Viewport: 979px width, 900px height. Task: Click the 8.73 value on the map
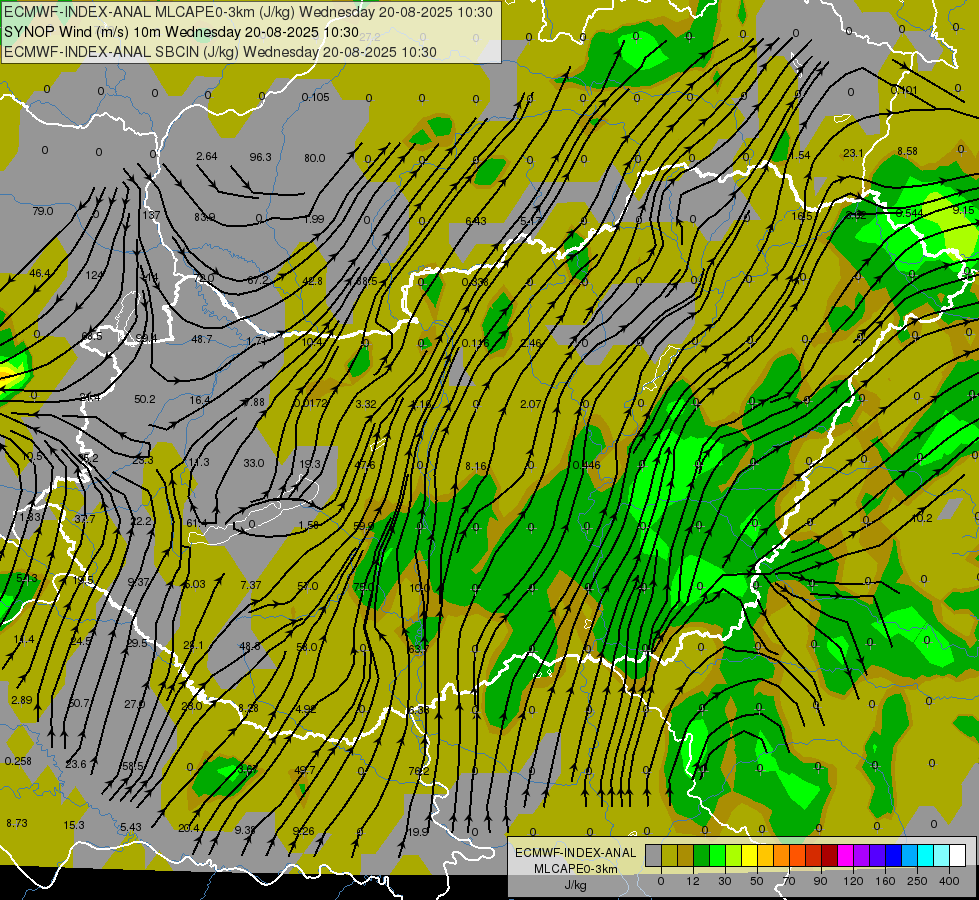(x=17, y=823)
